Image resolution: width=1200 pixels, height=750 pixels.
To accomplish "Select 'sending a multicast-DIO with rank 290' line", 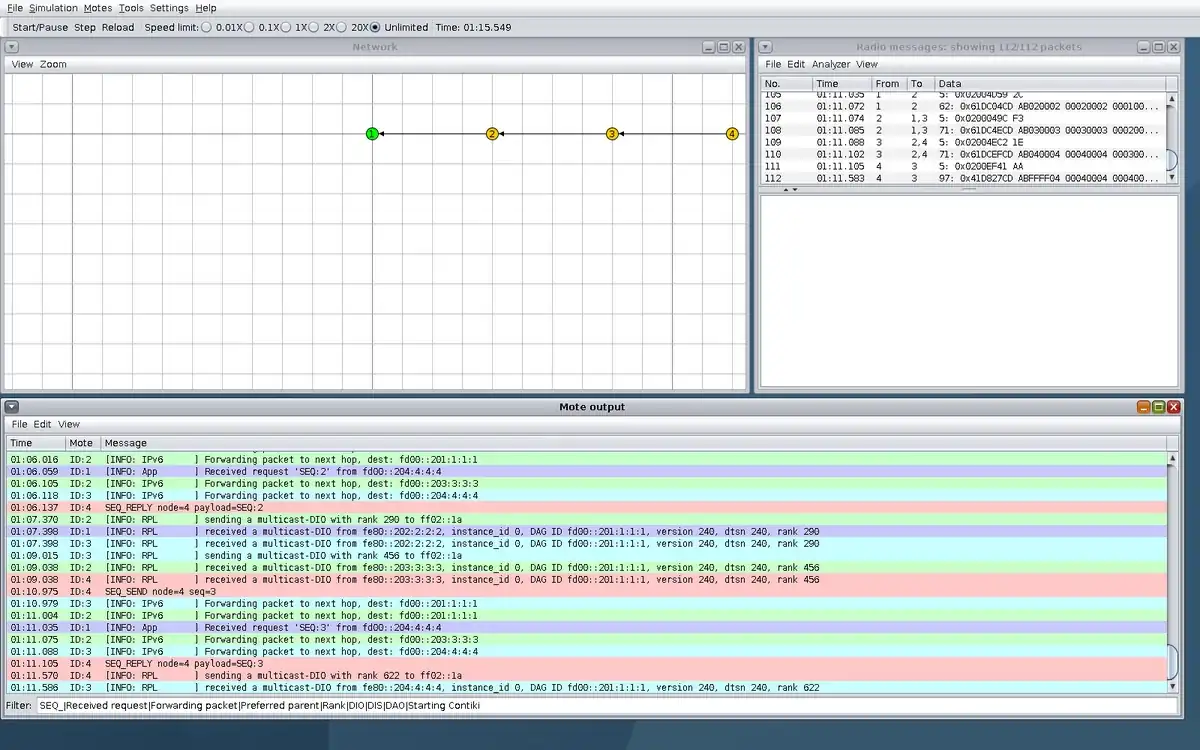I will (587, 520).
